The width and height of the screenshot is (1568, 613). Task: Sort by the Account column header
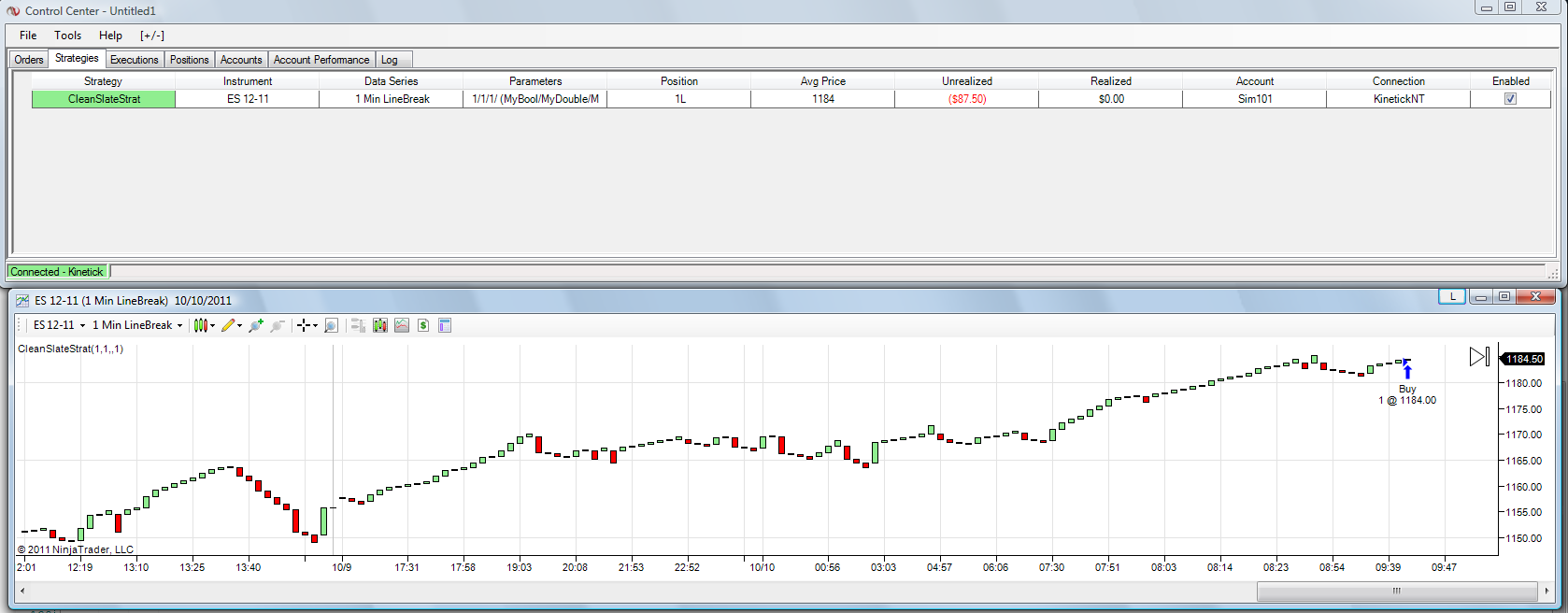point(1255,81)
